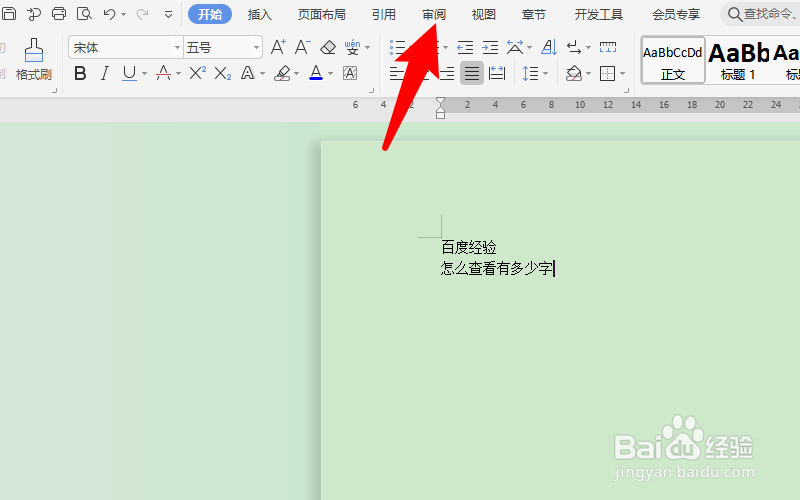Save the document with the Save icon

click(9, 13)
